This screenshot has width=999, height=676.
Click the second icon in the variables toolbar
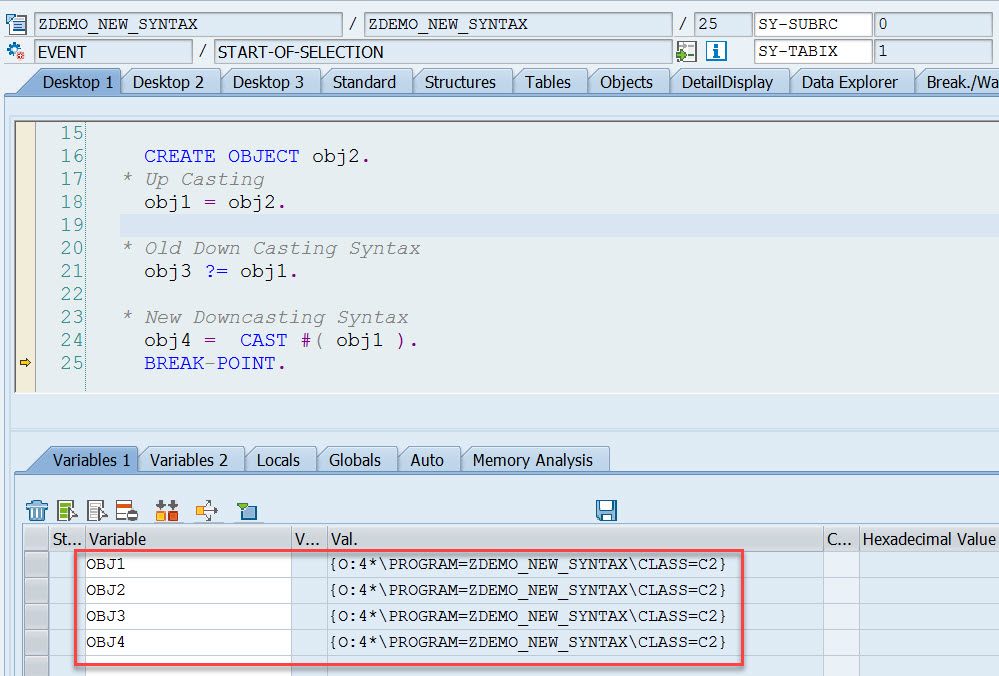(67, 511)
